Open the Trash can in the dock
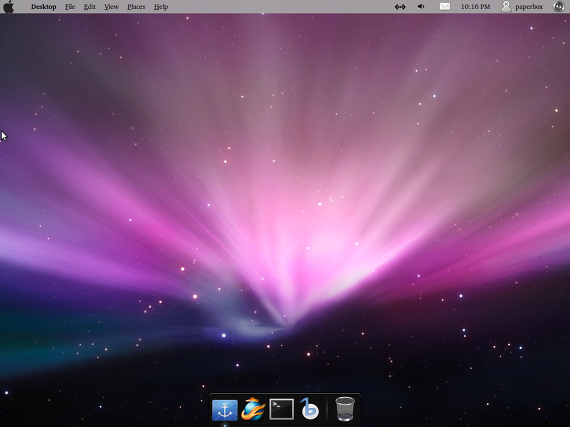The height and width of the screenshot is (427, 570). click(x=345, y=409)
